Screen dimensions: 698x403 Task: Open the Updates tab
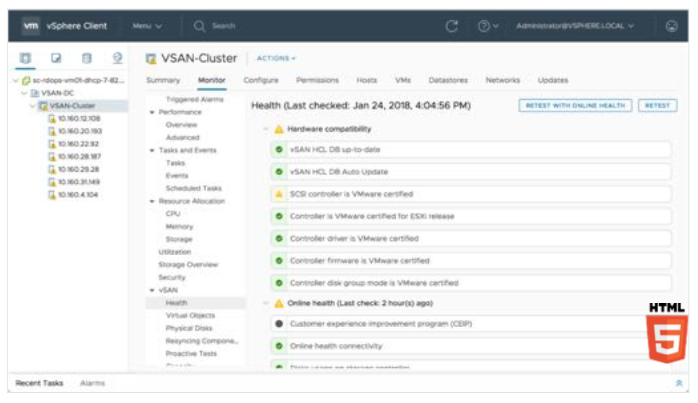coord(553,80)
